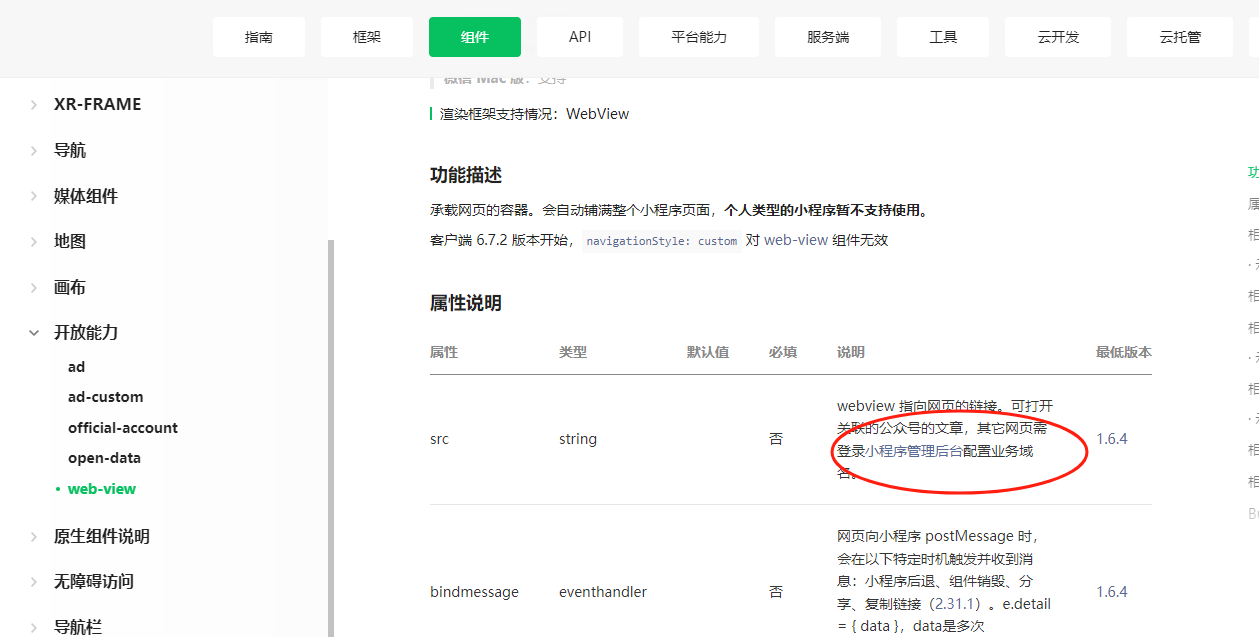Expand the 媒体组件 section chevron
The width and height of the screenshot is (1259, 637).
point(34,196)
